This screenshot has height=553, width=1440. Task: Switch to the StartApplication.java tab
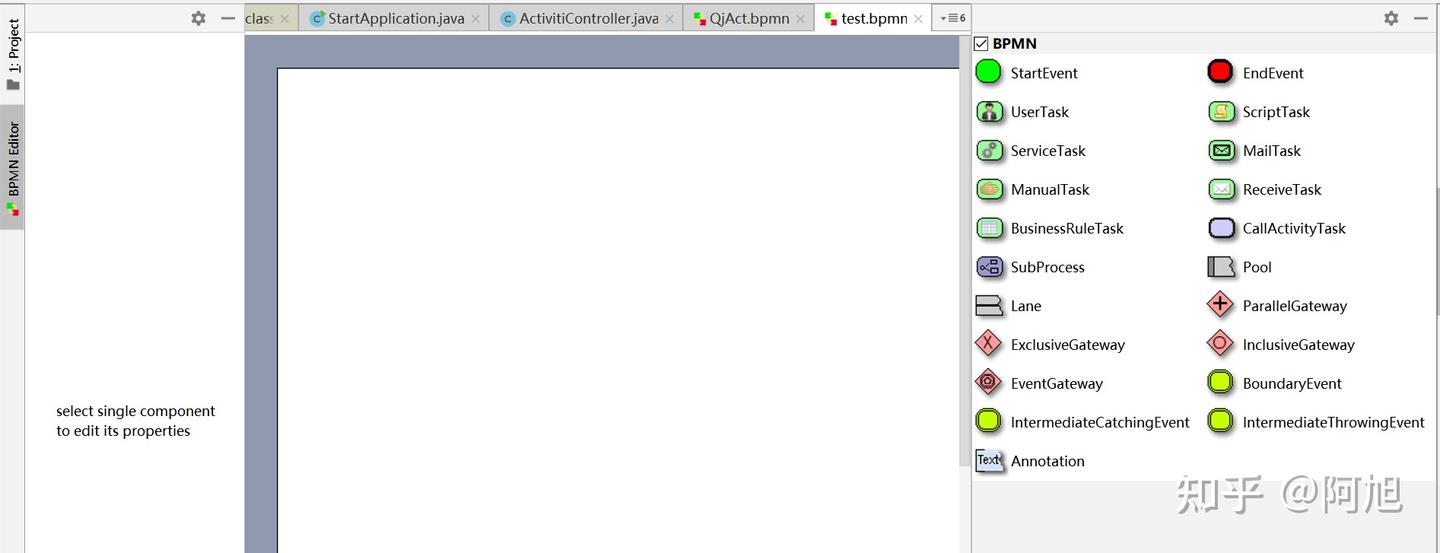click(x=396, y=18)
